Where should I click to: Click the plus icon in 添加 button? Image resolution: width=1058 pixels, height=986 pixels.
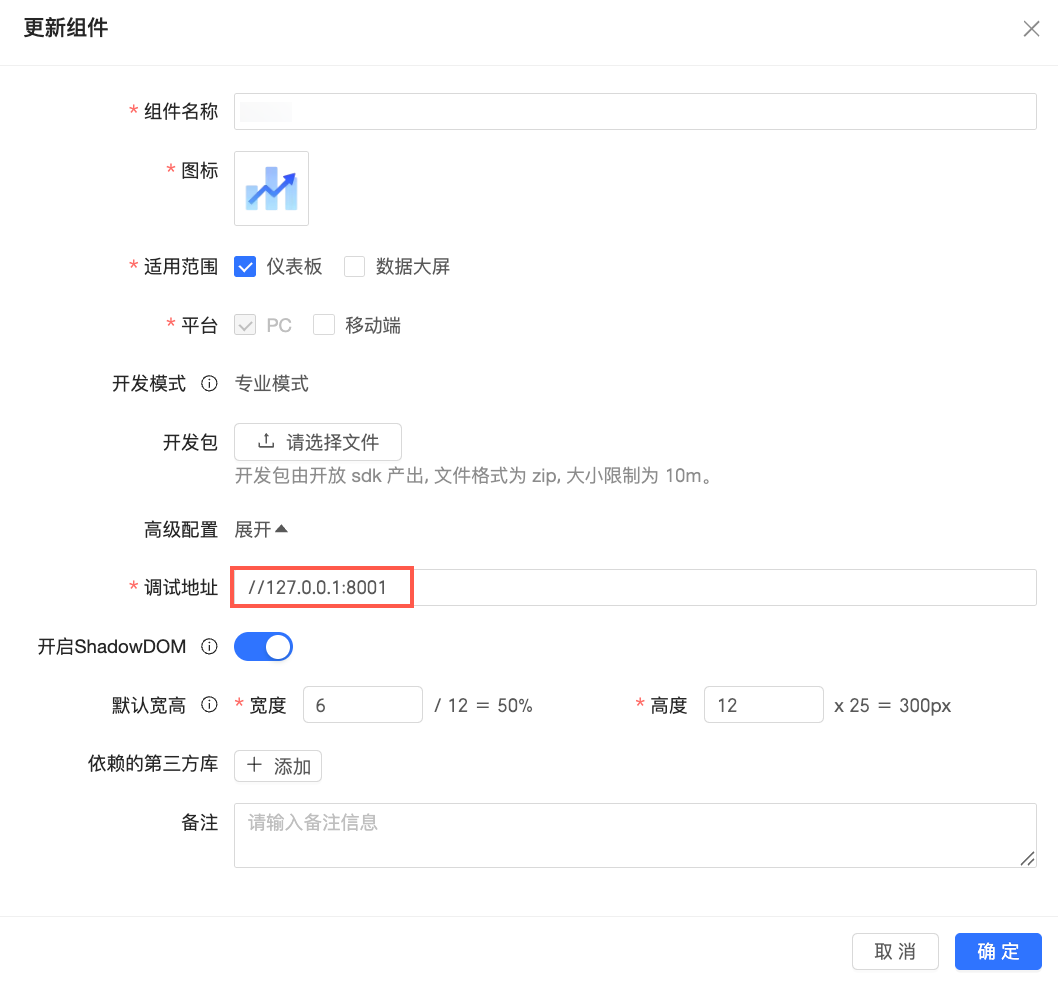pyautogui.click(x=254, y=765)
